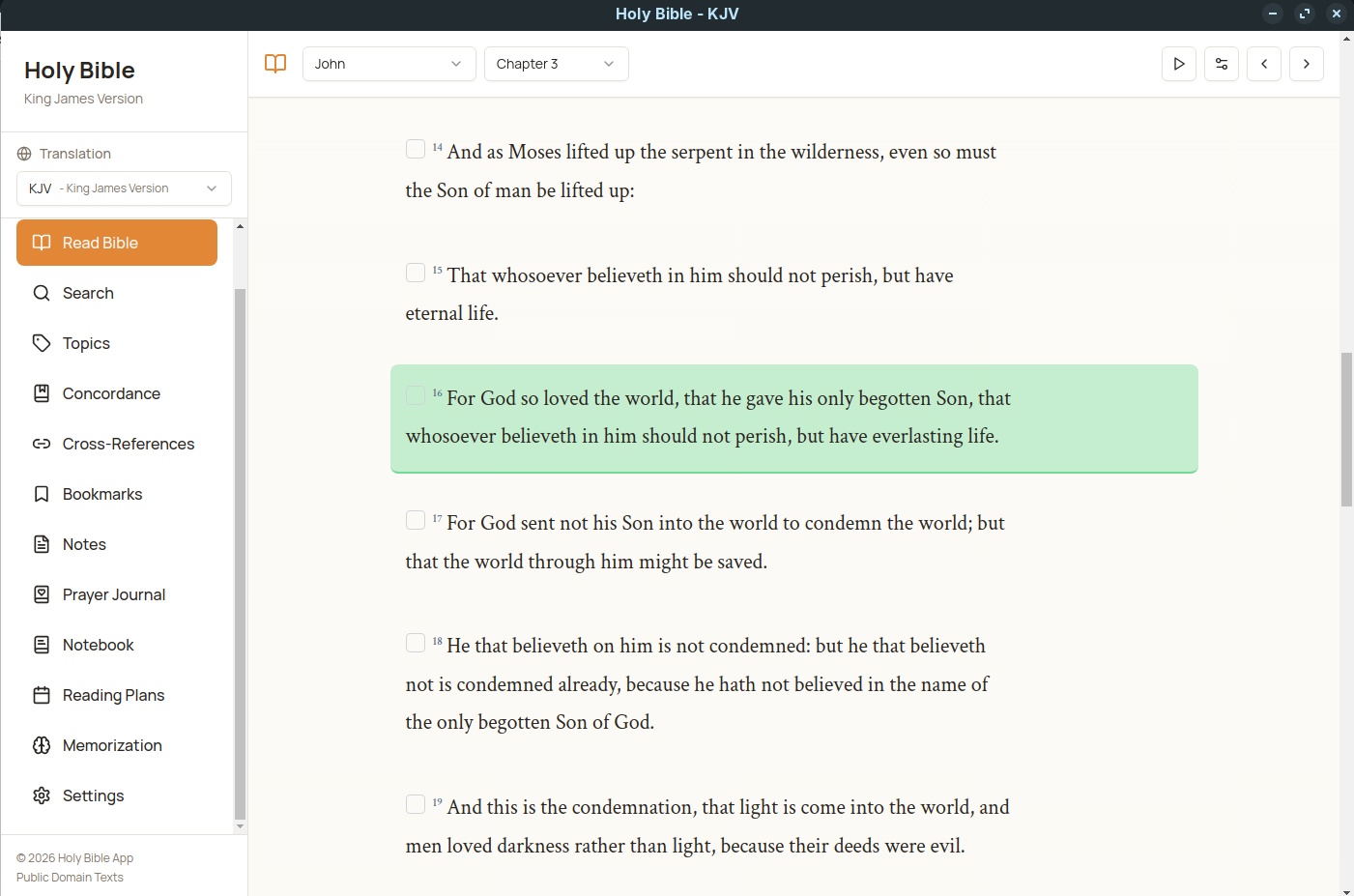Open the Search menu item
This screenshot has width=1354, height=896.
[x=117, y=293]
